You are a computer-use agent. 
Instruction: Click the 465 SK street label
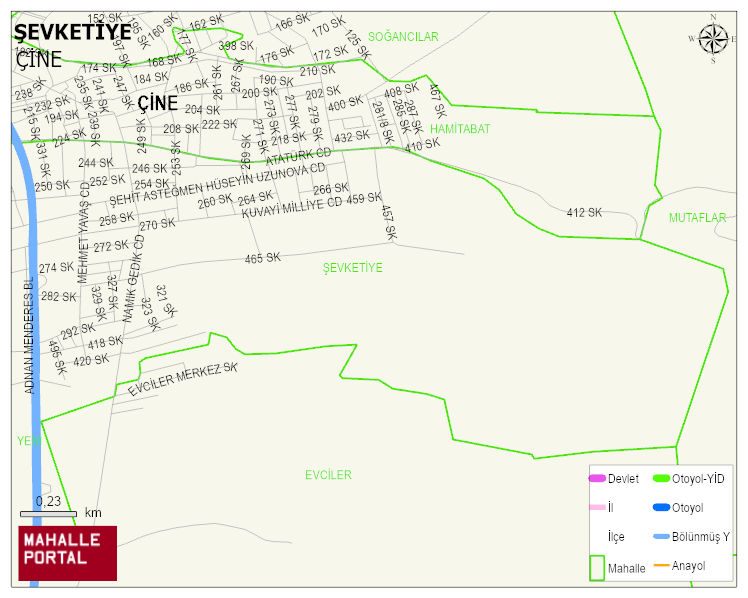[x=263, y=258]
